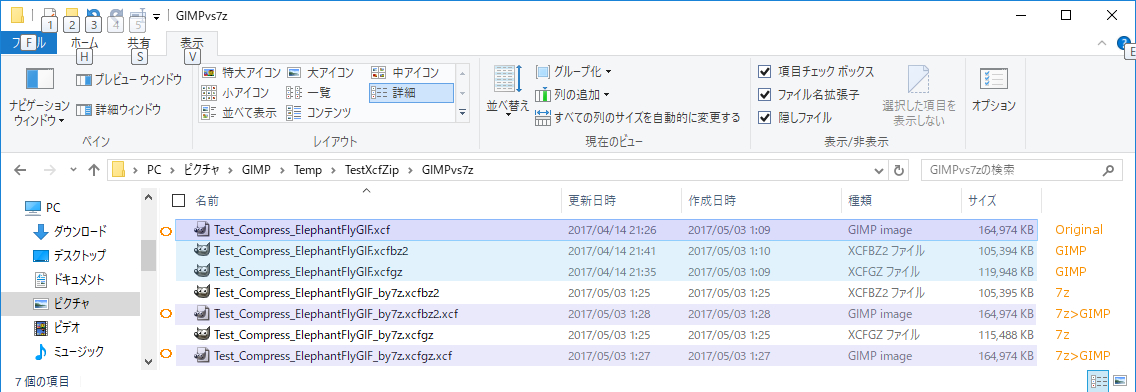Image resolution: width=1136 pixels, height=392 pixels.
Task: Open the sort by (並べ替え) menu
Action: [508, 91]
